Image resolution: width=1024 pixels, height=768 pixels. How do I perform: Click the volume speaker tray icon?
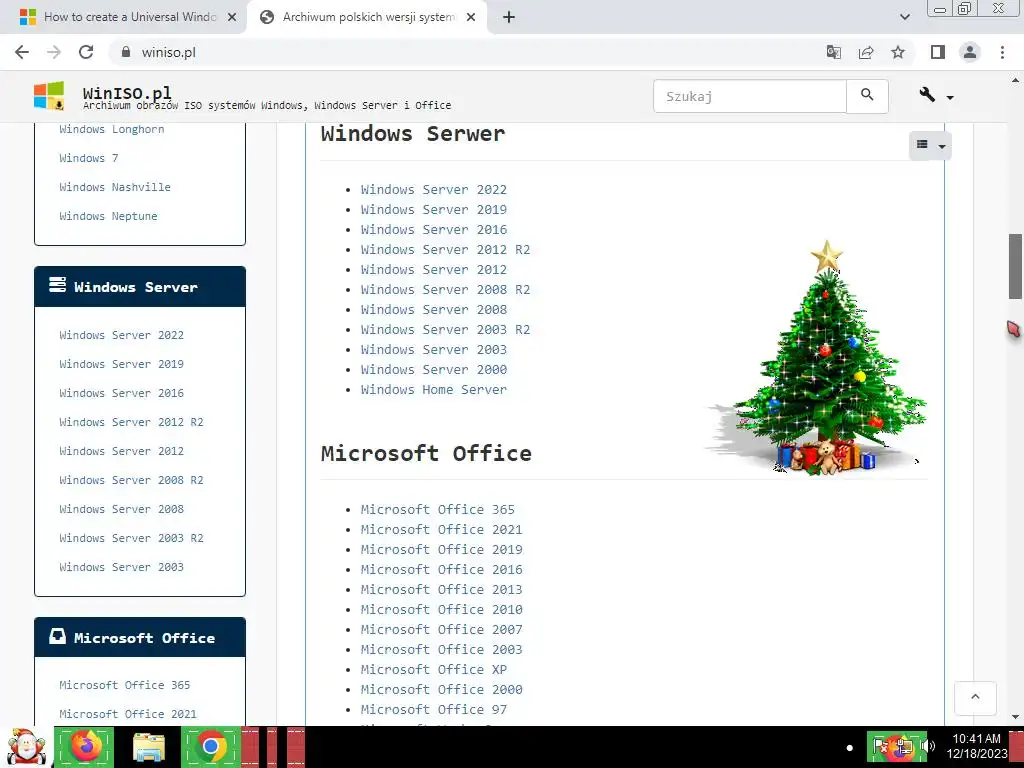929,746
